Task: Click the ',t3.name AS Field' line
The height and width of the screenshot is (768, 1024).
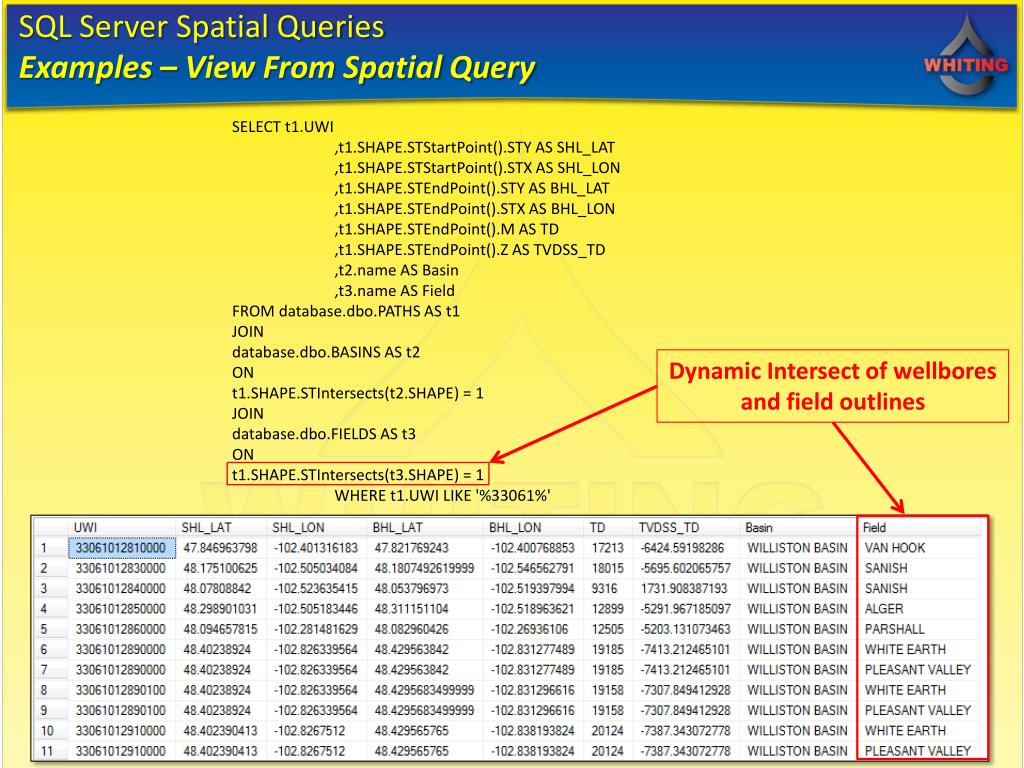Action: tap(394, 291)
